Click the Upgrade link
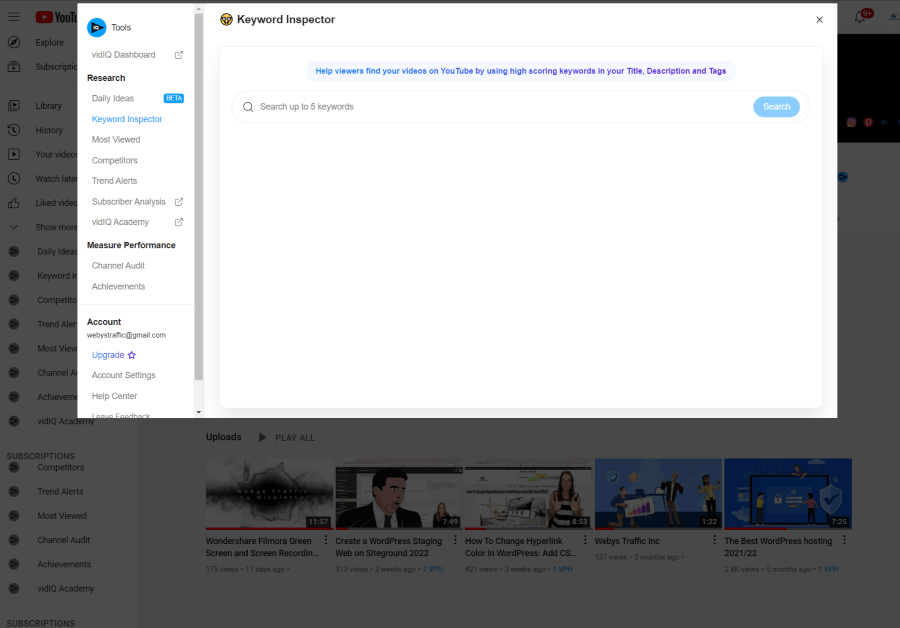 (x=108, y=355)
